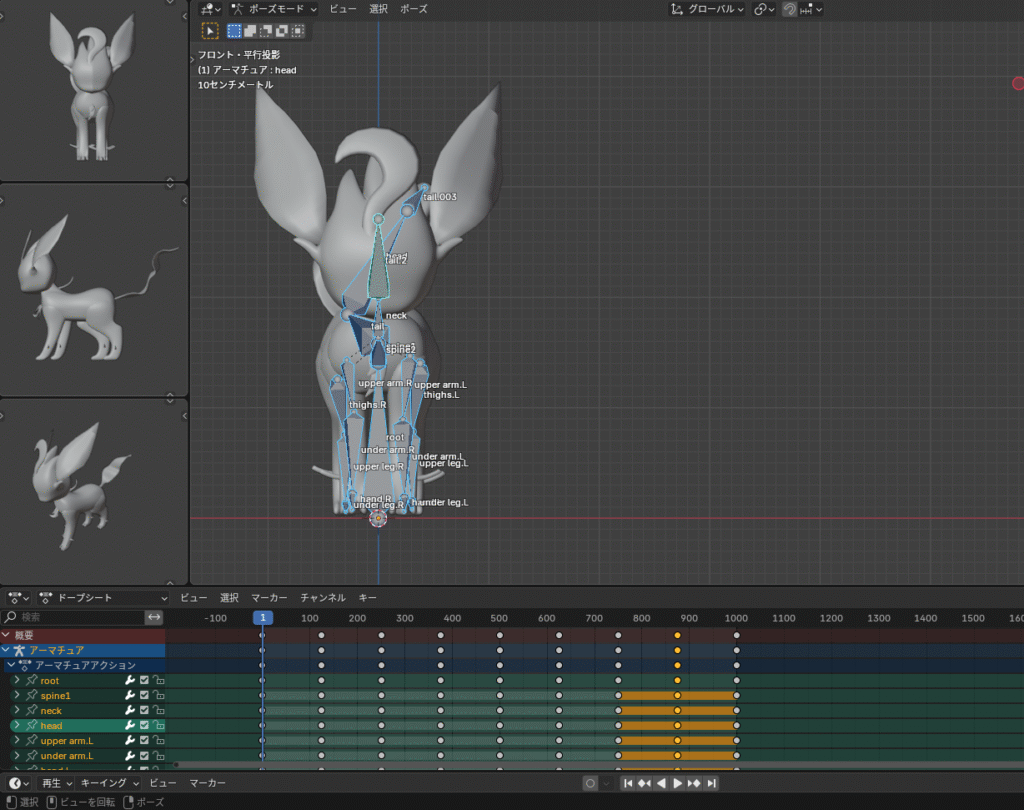Click the play animation button
The height and width of the screenshot is (810, 1024).
pyautogui.click(x=677, y=783)
